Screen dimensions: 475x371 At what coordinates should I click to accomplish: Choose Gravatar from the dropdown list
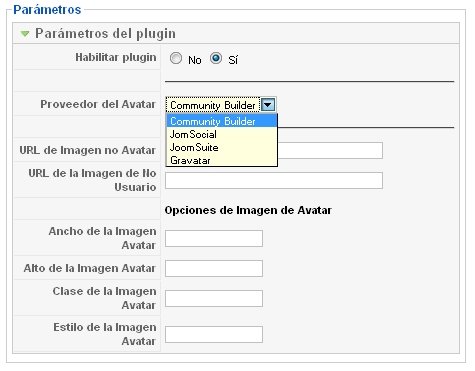click(222, 160)
